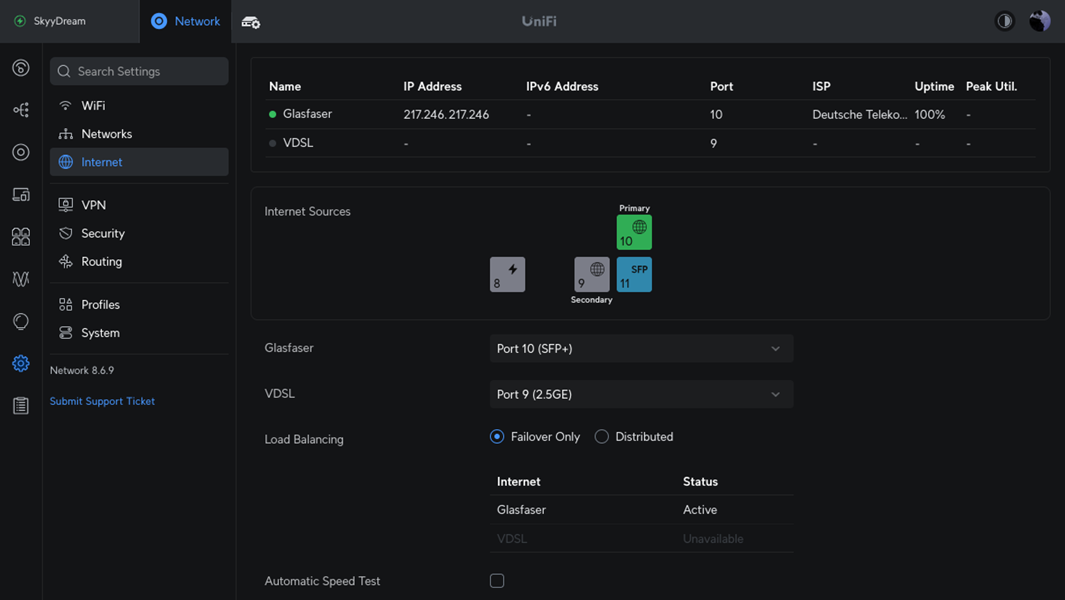Open the VDSL port dropdown
Image resolution: width=1065 pixels, height=600 pixels.
[640, 394]
